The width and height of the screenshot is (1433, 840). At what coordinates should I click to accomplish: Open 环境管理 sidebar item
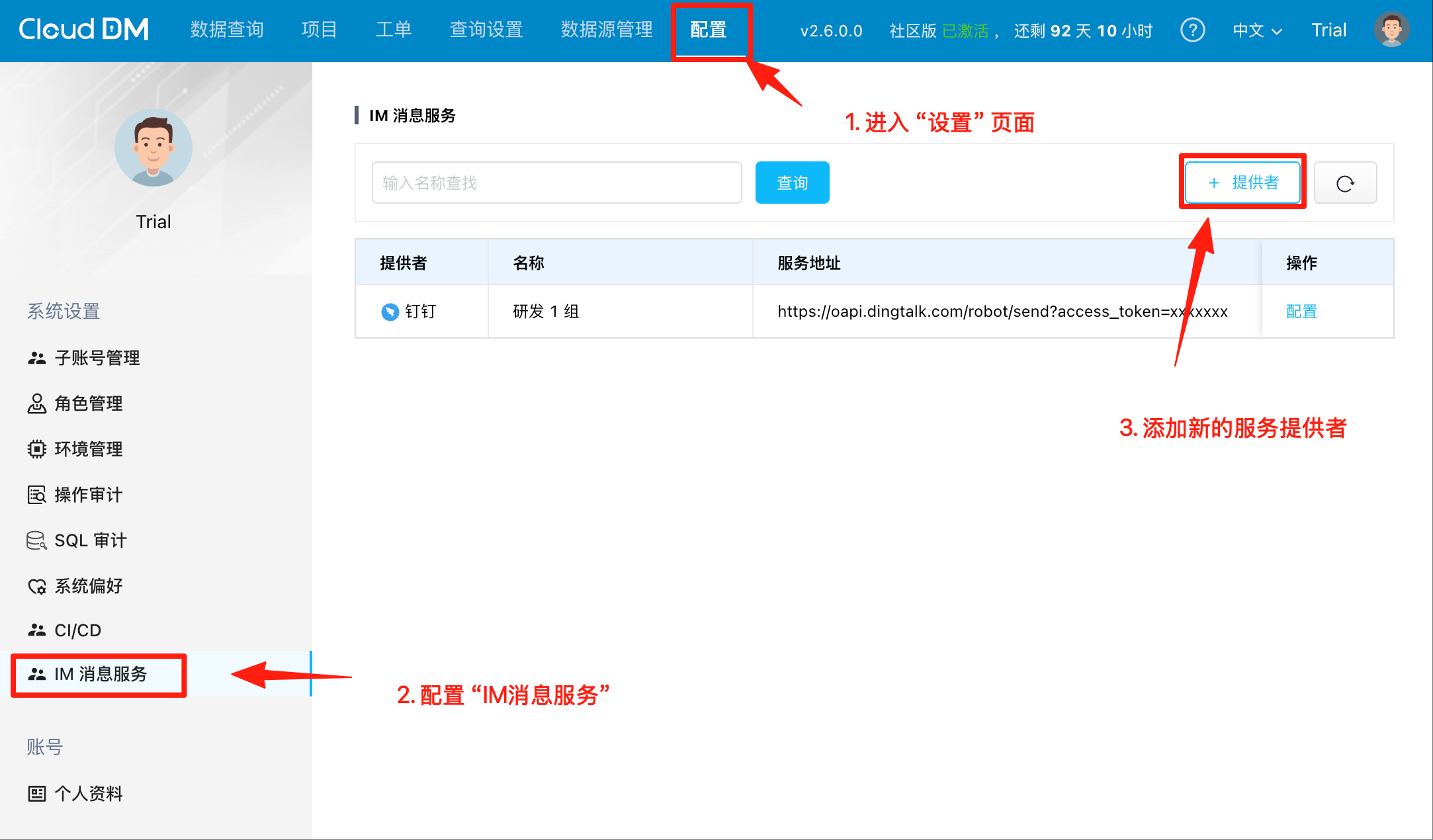(88, 449)
